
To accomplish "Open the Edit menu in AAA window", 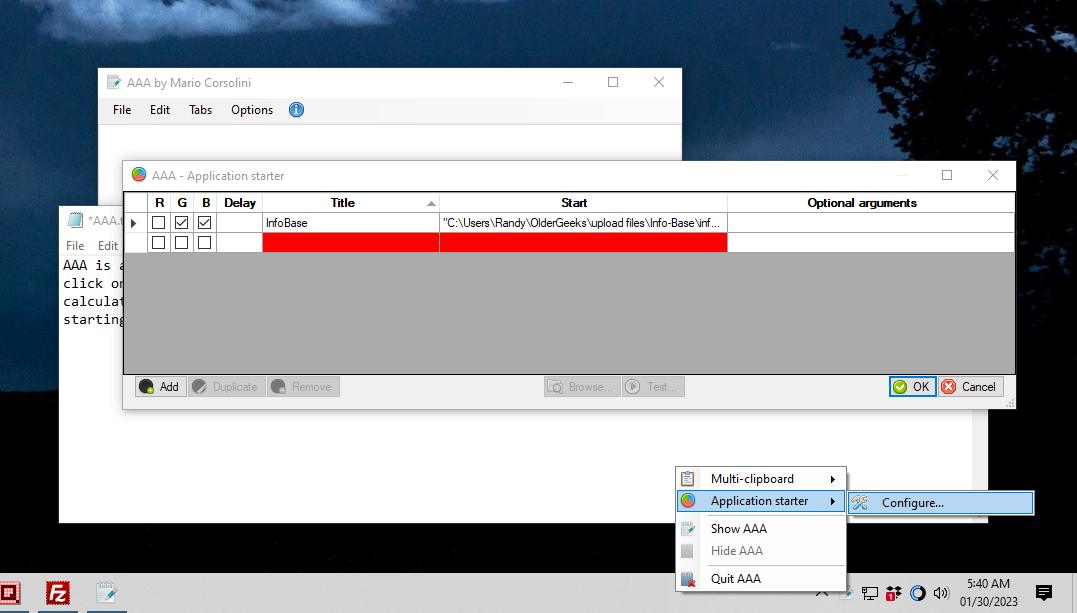I will 160,110.
